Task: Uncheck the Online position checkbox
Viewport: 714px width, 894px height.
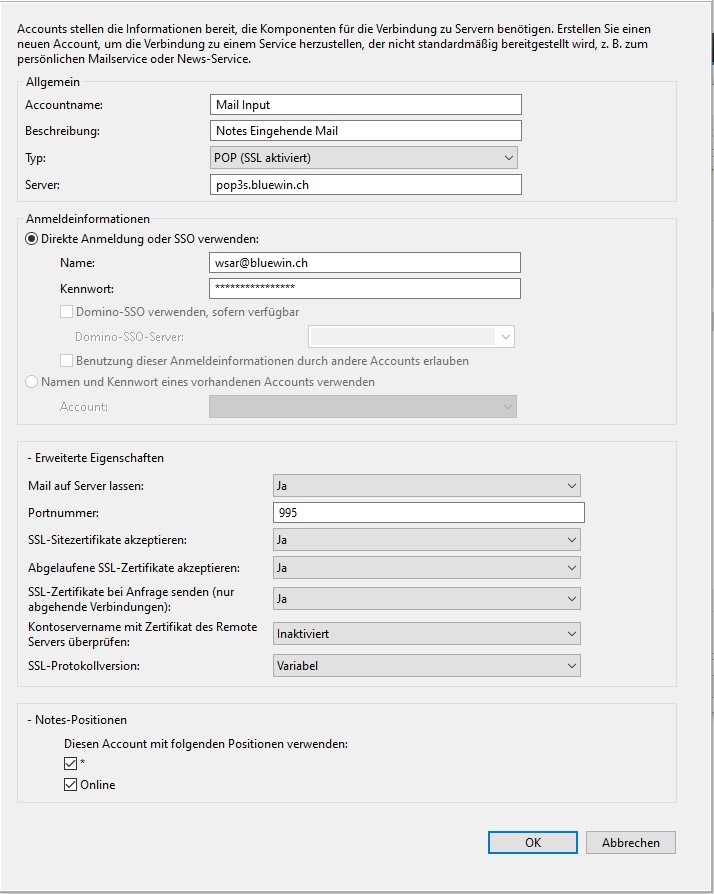Action: pos(69,784)
